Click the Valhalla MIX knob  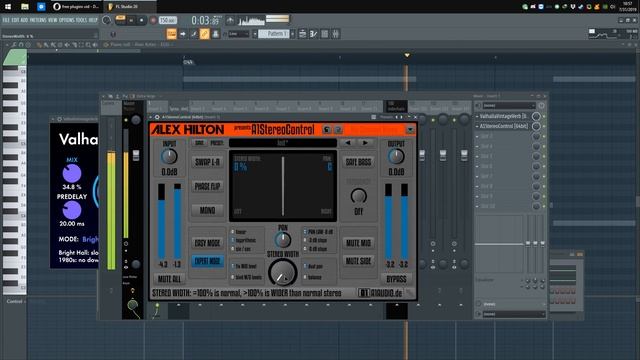point(72,173)
